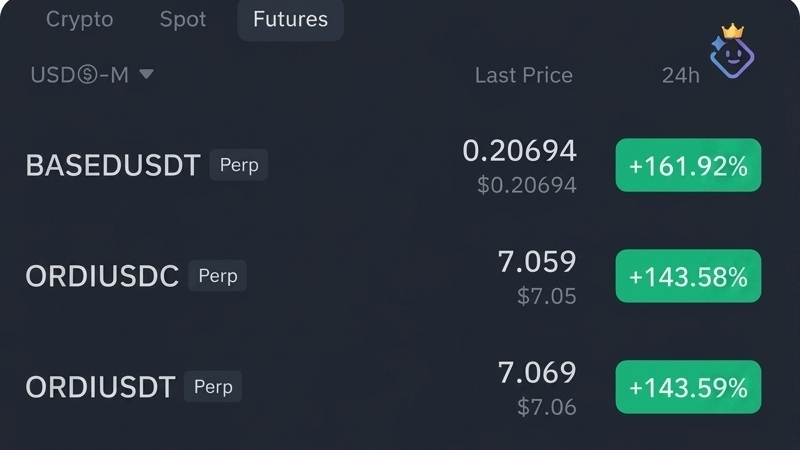800x450 pixels.
Task: Switch to the Crypto tab
Action: 80,20
